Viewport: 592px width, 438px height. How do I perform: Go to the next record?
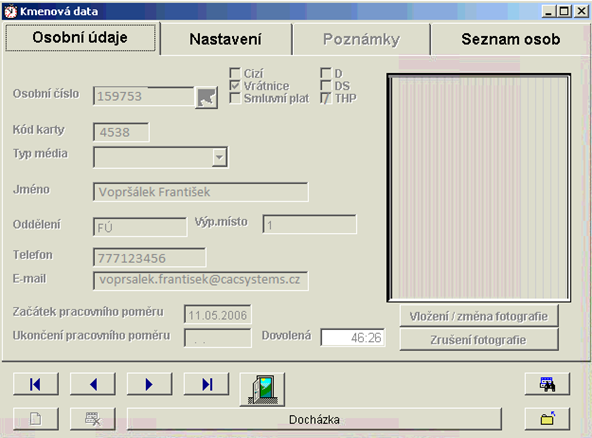click(x=150, y=384)
